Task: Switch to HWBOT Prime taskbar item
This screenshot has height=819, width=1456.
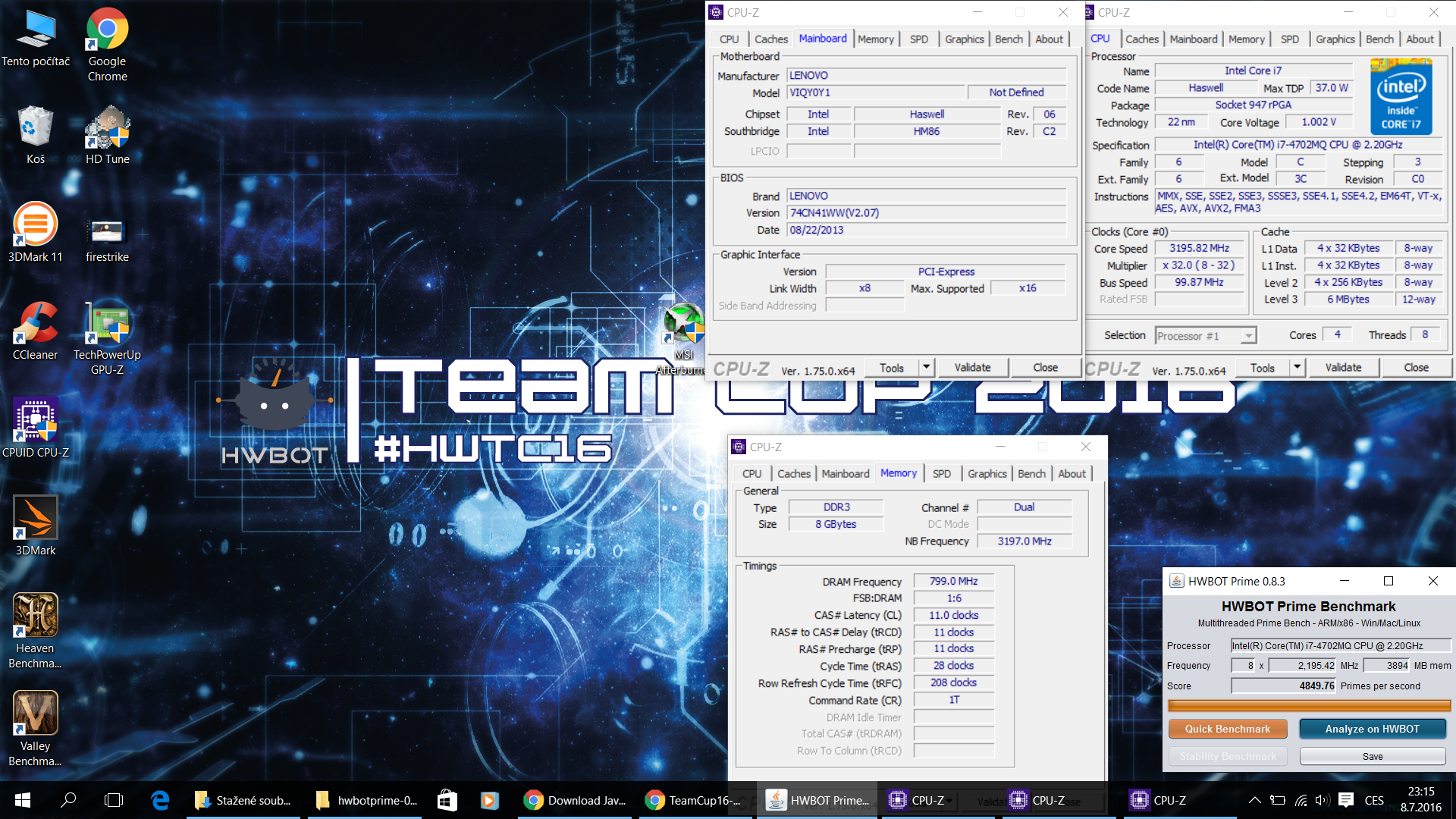Action: pyautogui.click(x=817, y=800)
